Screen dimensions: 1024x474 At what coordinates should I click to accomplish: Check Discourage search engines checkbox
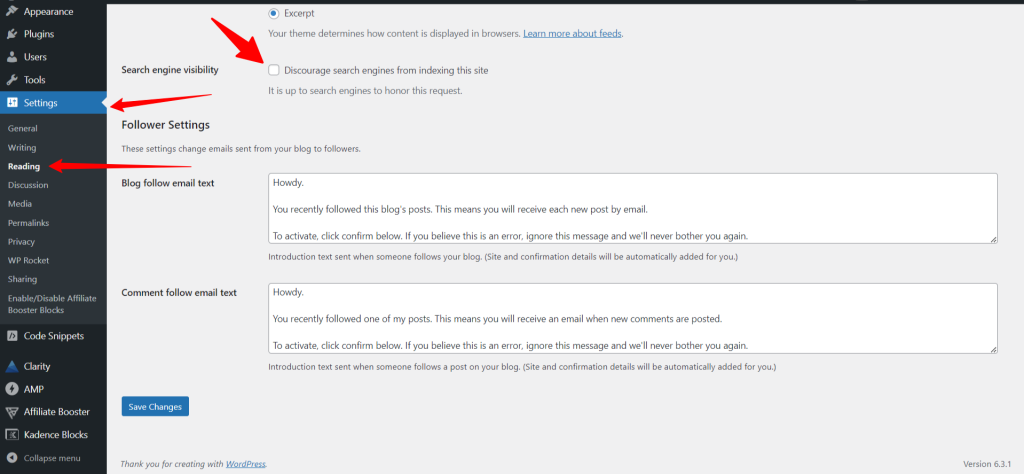pyautogui.click(x=274, y=70)
